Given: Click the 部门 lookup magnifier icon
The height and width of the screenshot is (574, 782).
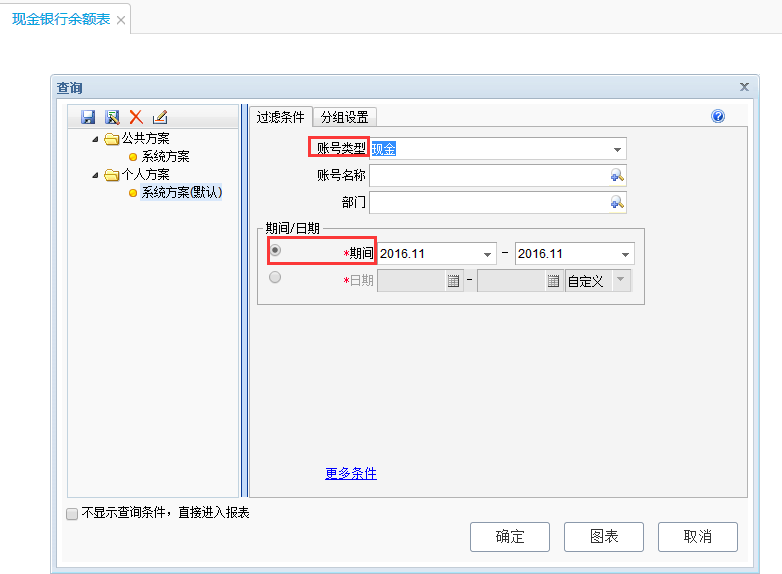Looking at the screenshot, I should tap(617, 202).
